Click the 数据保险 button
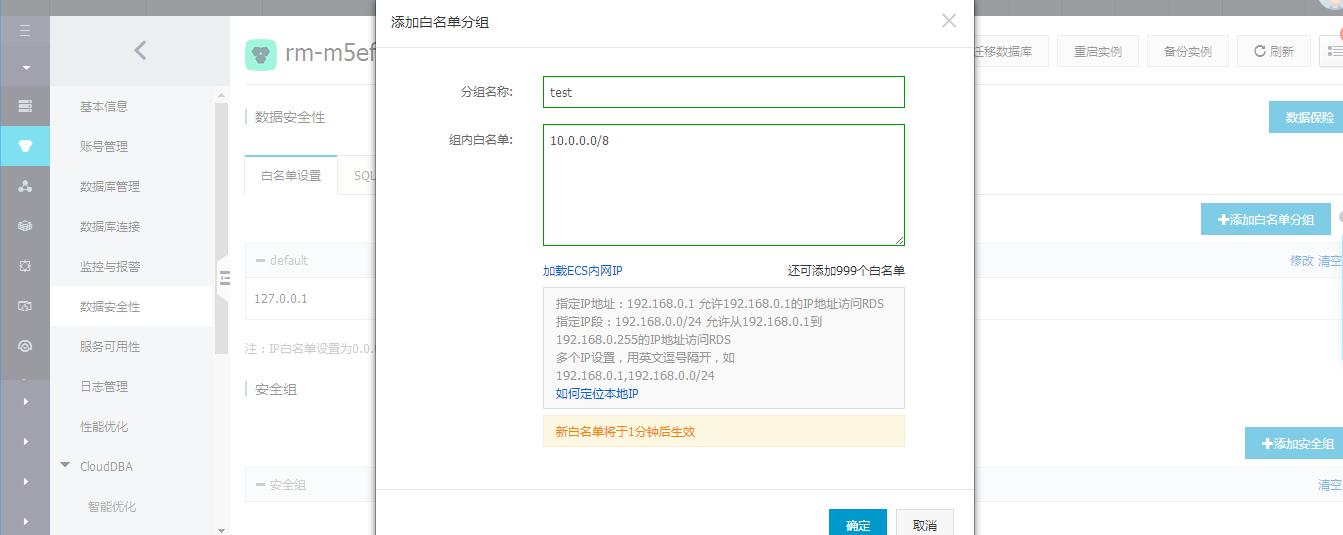Viewport: 1343px width, 535px height. (1306, 117)
